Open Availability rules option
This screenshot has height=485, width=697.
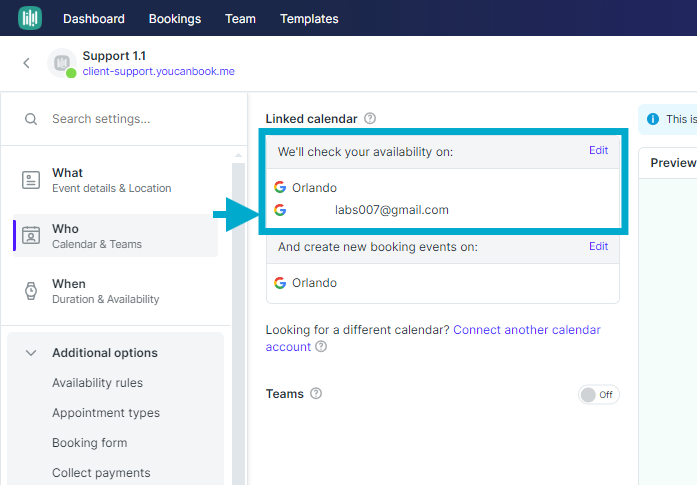click(x=97, y=383)
